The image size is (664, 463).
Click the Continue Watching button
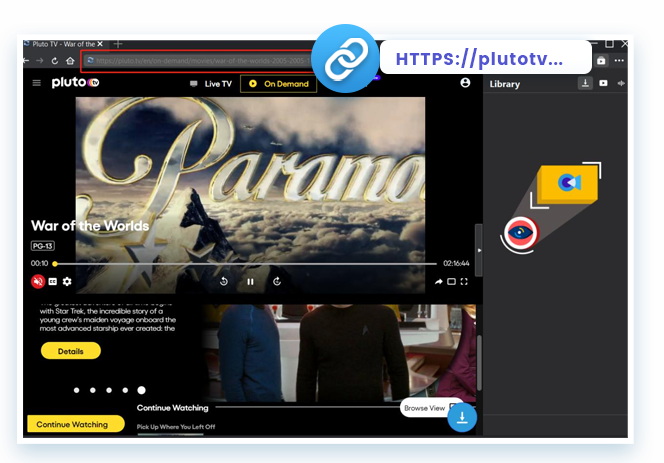click(x=75, y=424)
